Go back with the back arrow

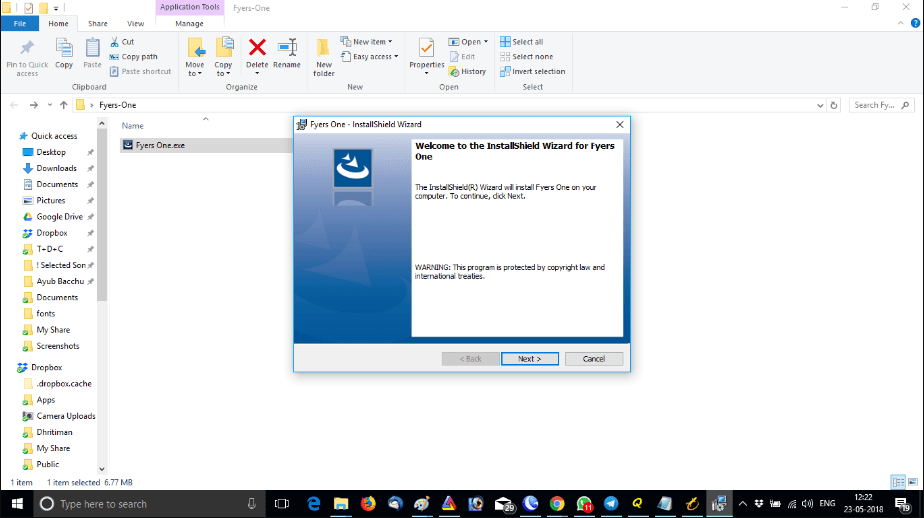click(14, 105)
